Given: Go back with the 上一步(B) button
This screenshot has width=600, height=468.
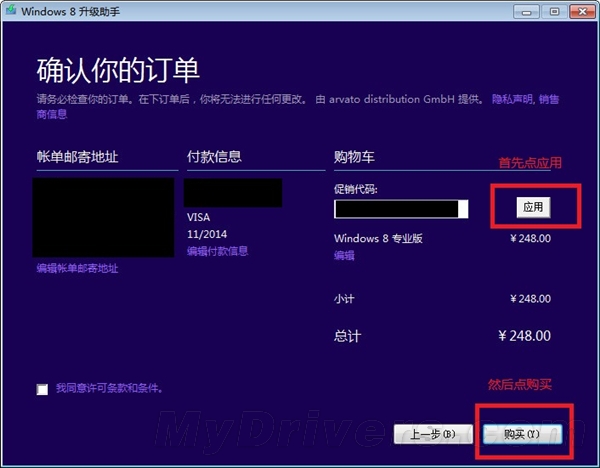Looking at the screenshot, I should pyautogui.click(x=433, y=434).
